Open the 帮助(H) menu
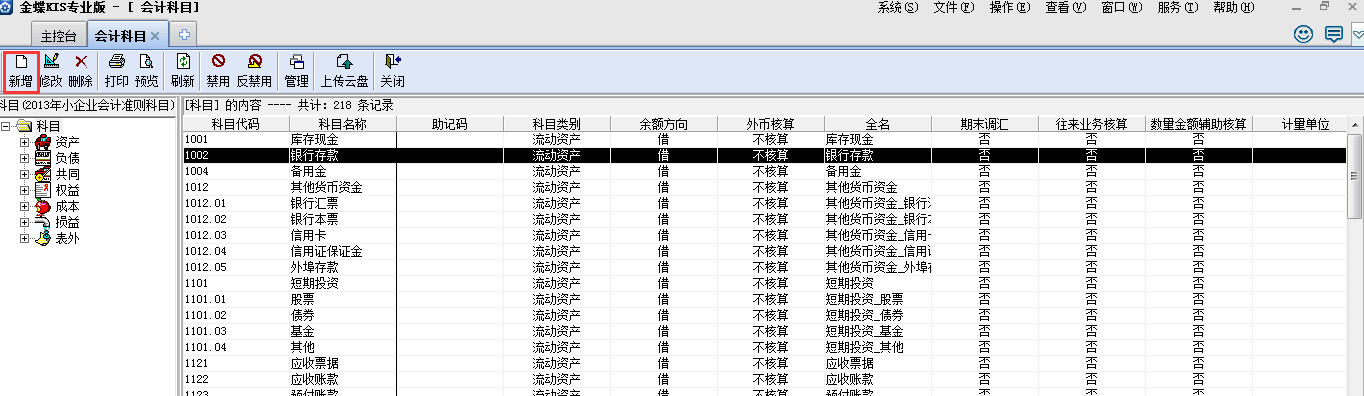The image size is (1364, 396). pyautogui.click(x=1233, y=8)
